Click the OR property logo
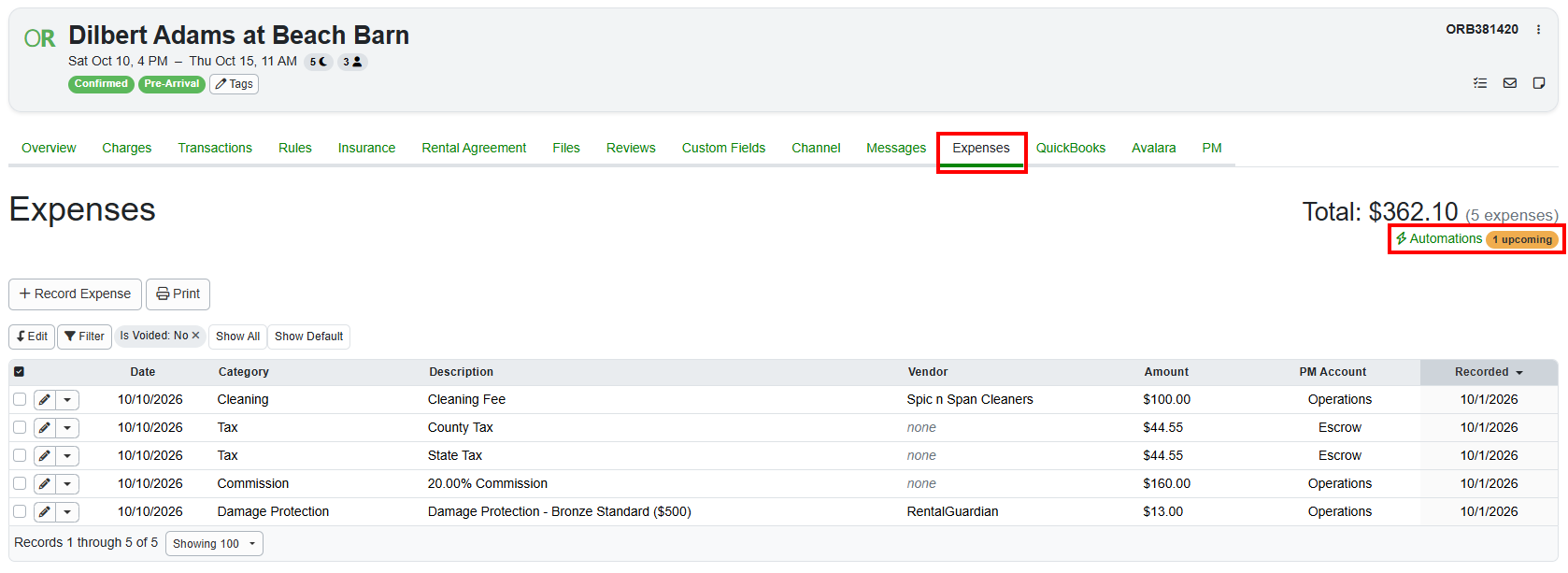The width and height of the screenshot is (1568, 573). click(x=39, y=38)
